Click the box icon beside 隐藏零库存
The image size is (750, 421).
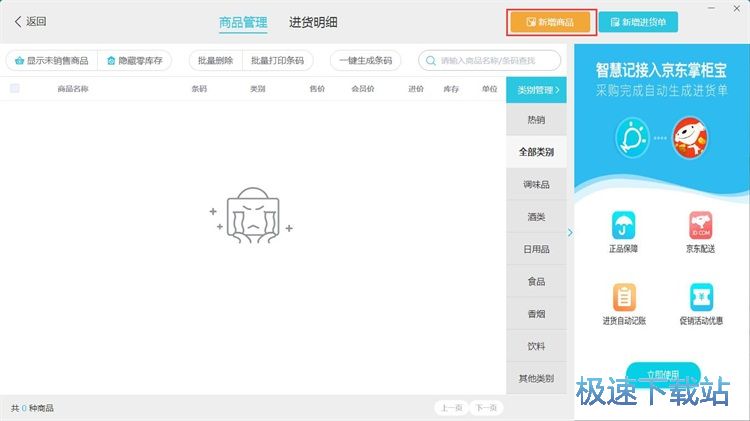pos(111,61)
